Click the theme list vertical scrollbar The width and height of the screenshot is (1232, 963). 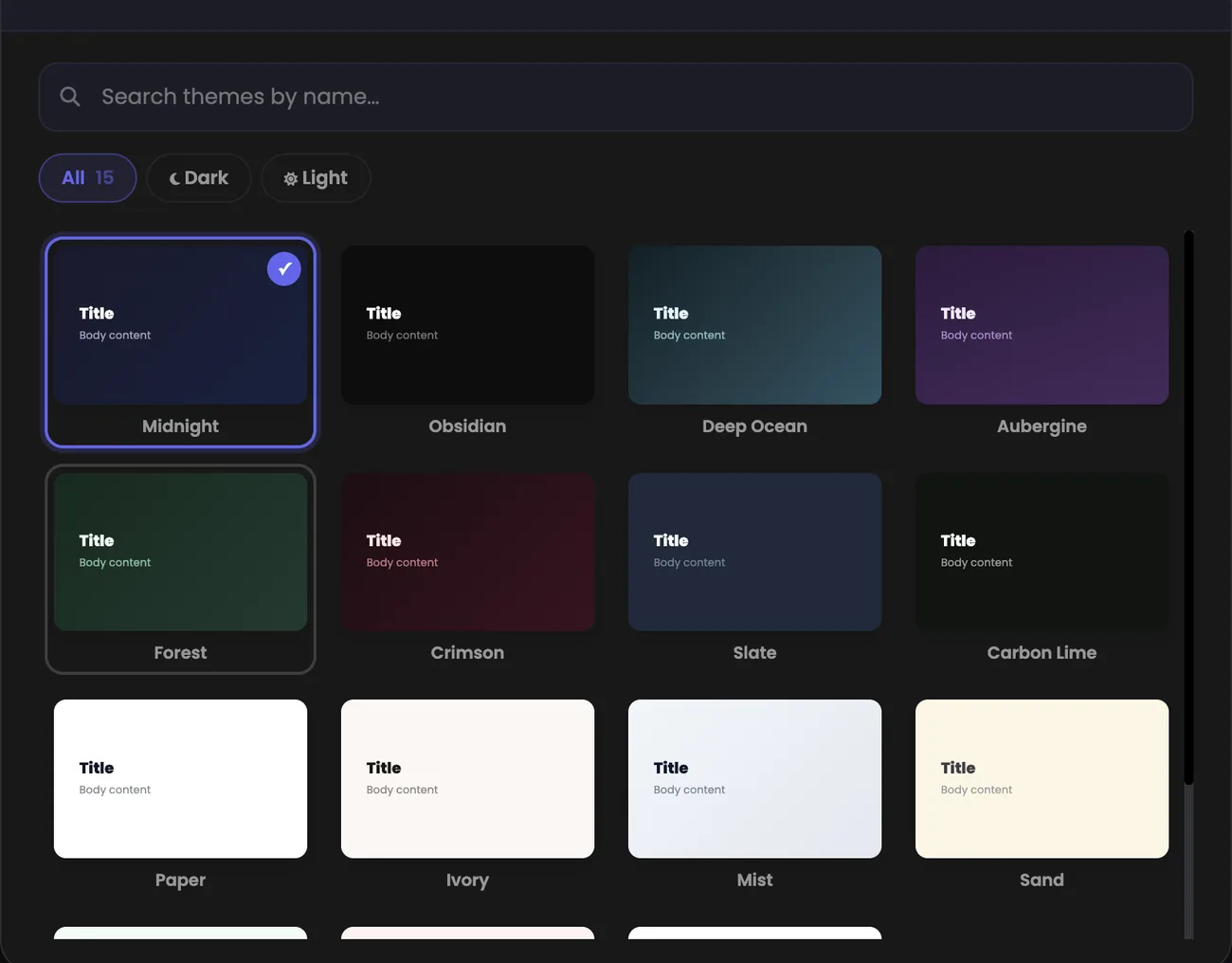1188,584
